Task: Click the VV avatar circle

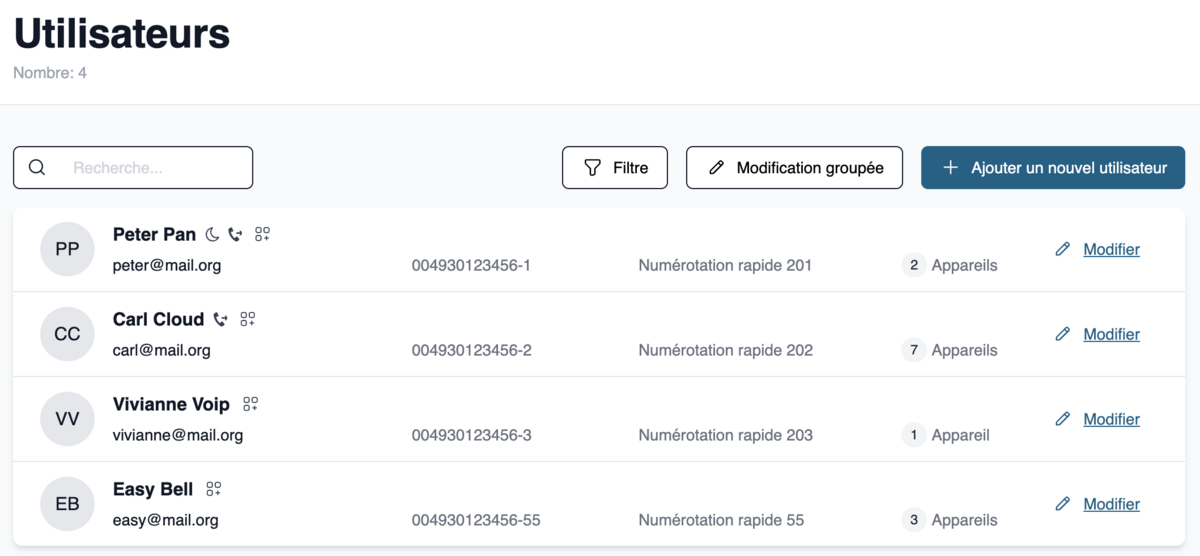Action: click(67, 419)
